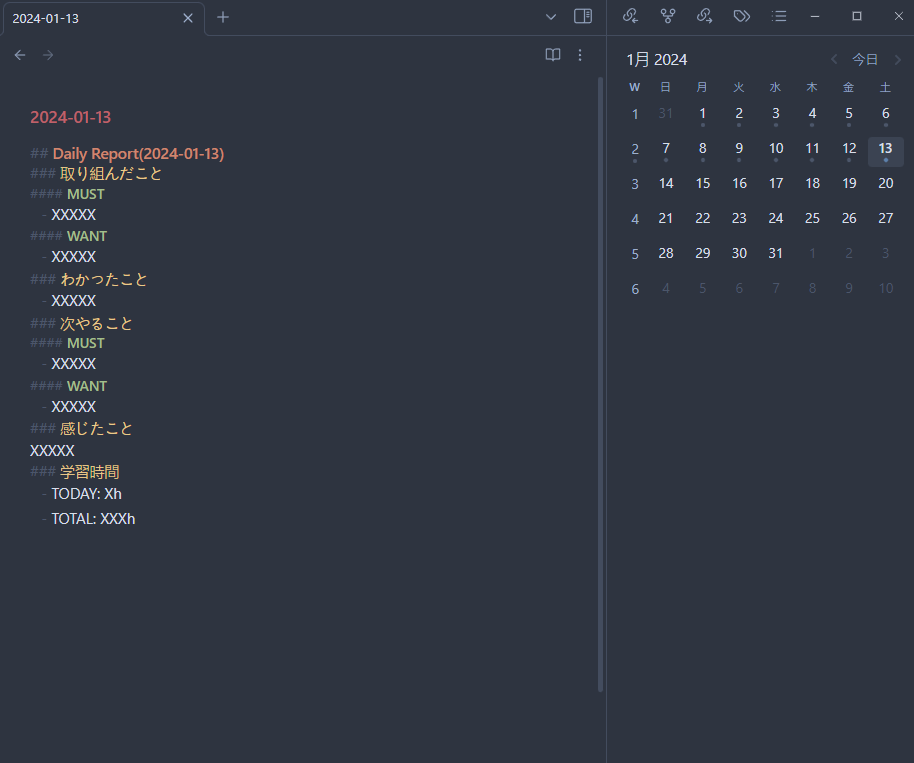This screenshot has width=914, height=763.
Task: Click the 次やること heading
Action: [x=96, y=324]
